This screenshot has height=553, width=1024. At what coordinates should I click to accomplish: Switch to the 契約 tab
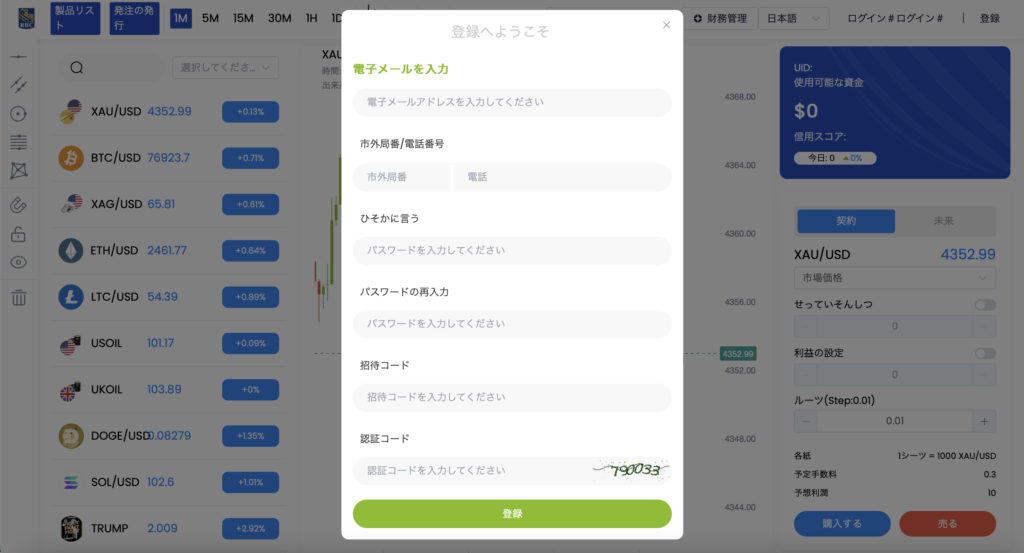click(x=846, y=221)
